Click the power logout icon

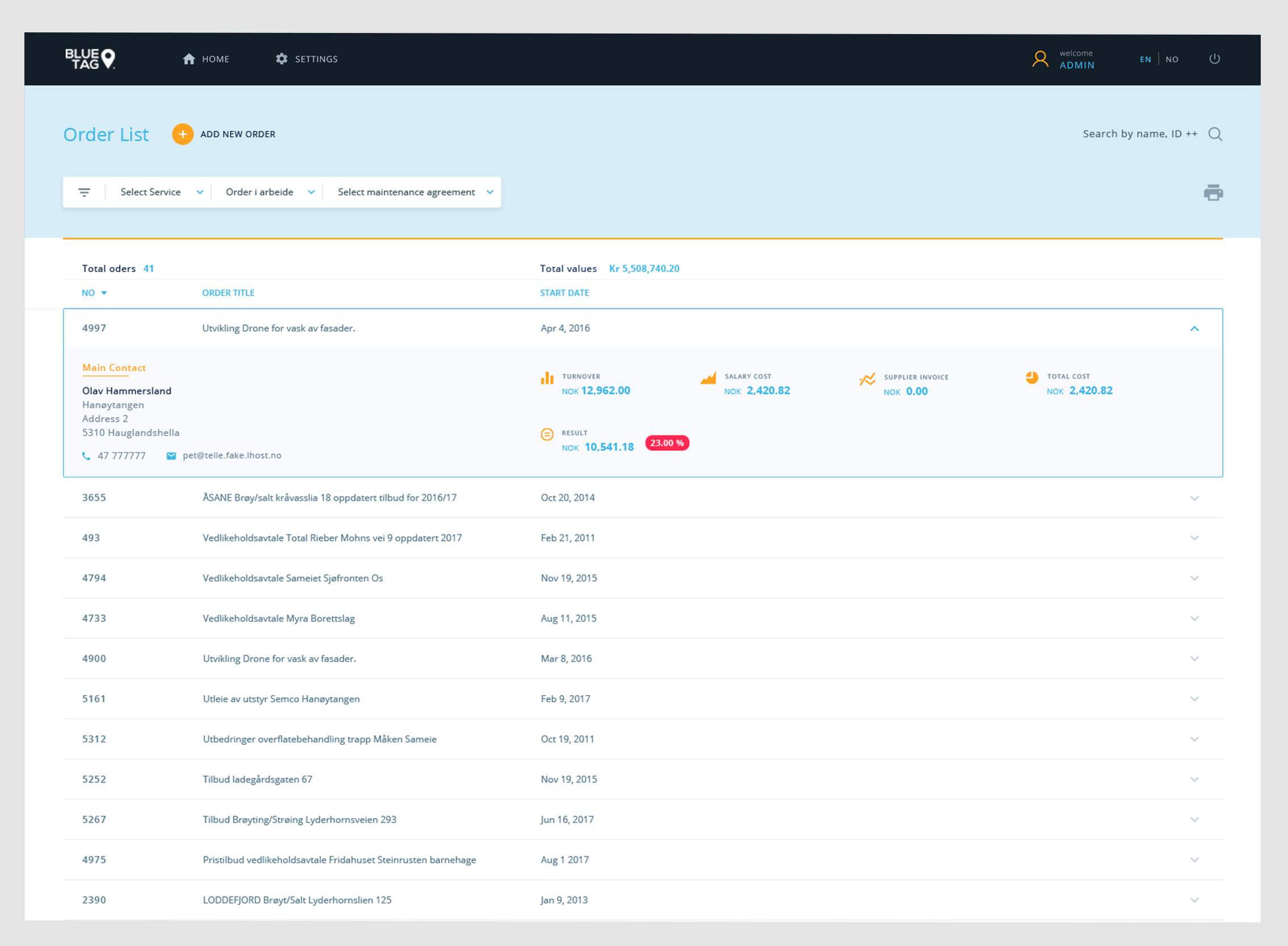click(1214, 59)
